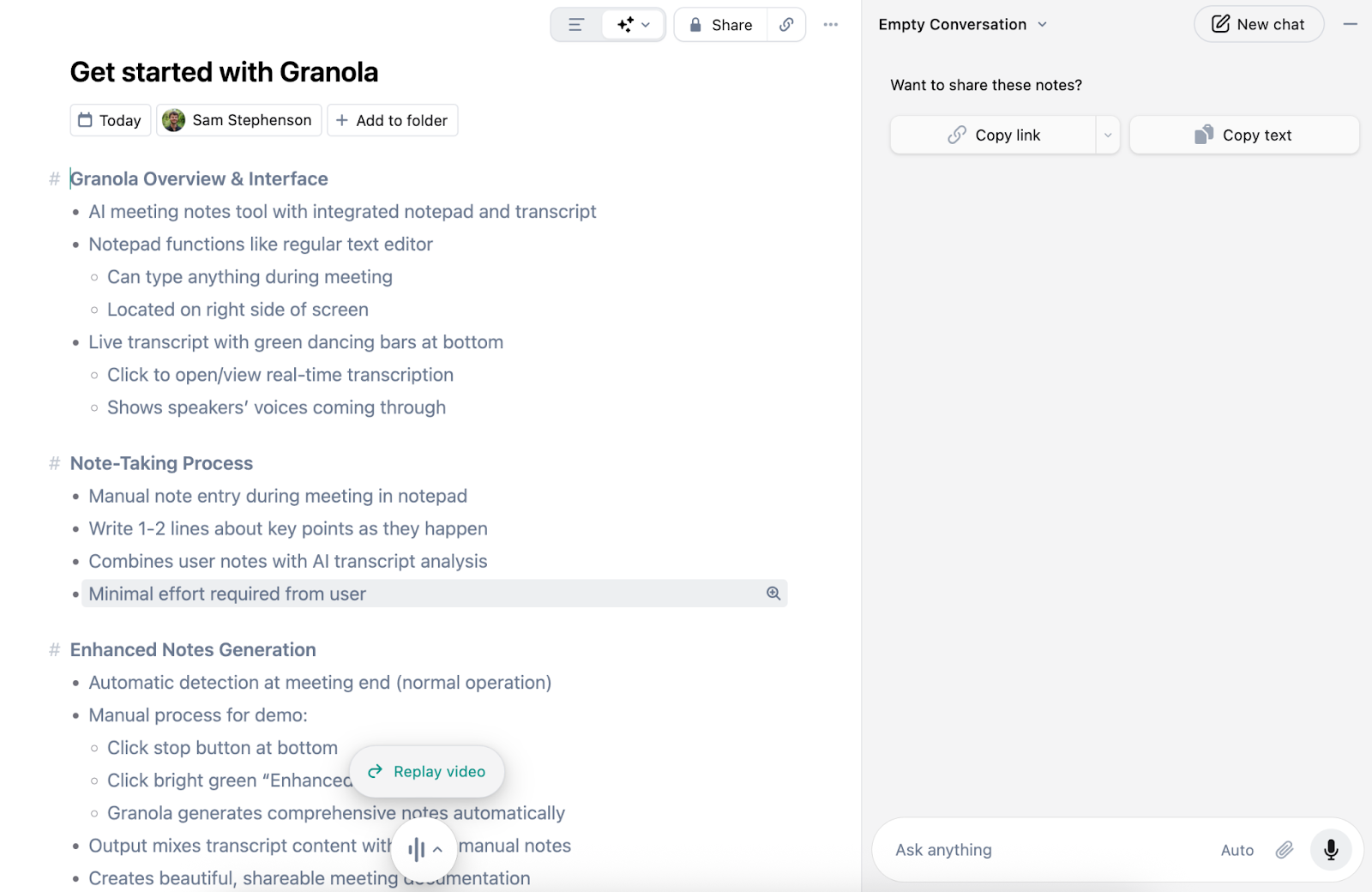Click Sam Stephenson's avatar chip
1372x892 pixels.
click(x=239, y=120)
